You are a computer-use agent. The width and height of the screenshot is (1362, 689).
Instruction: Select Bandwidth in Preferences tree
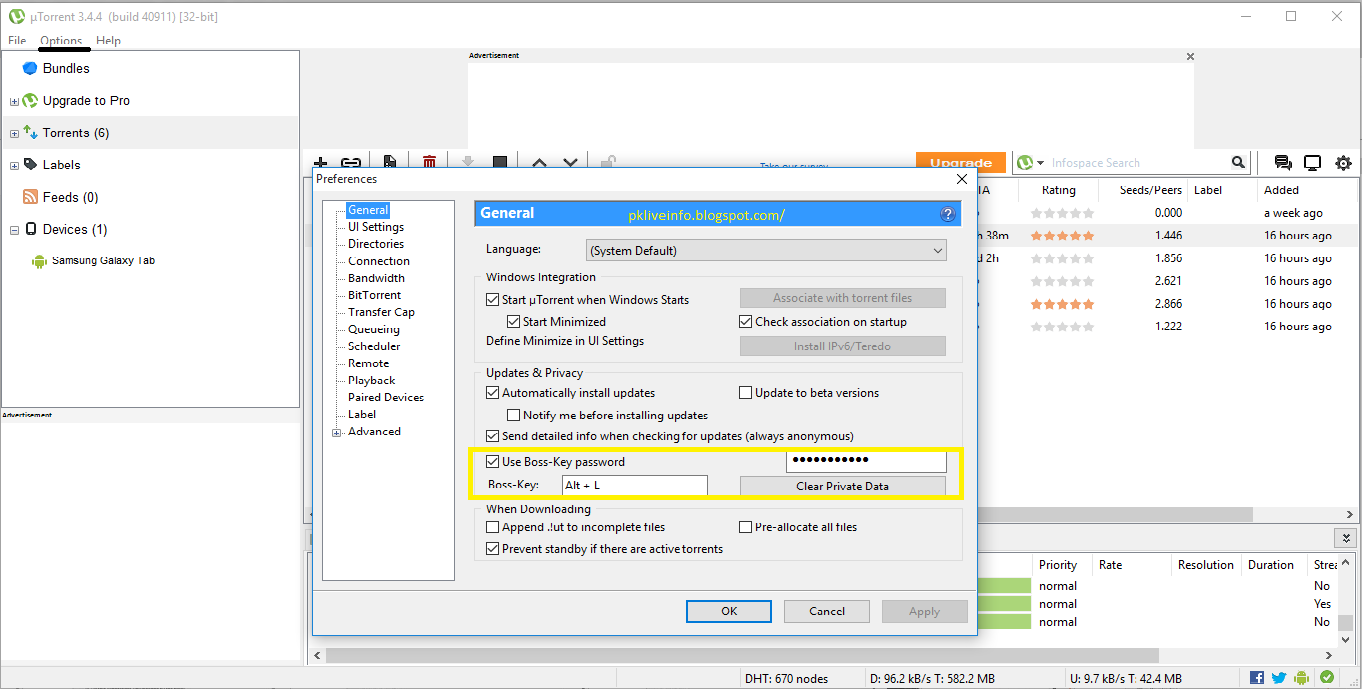(376, 278)
